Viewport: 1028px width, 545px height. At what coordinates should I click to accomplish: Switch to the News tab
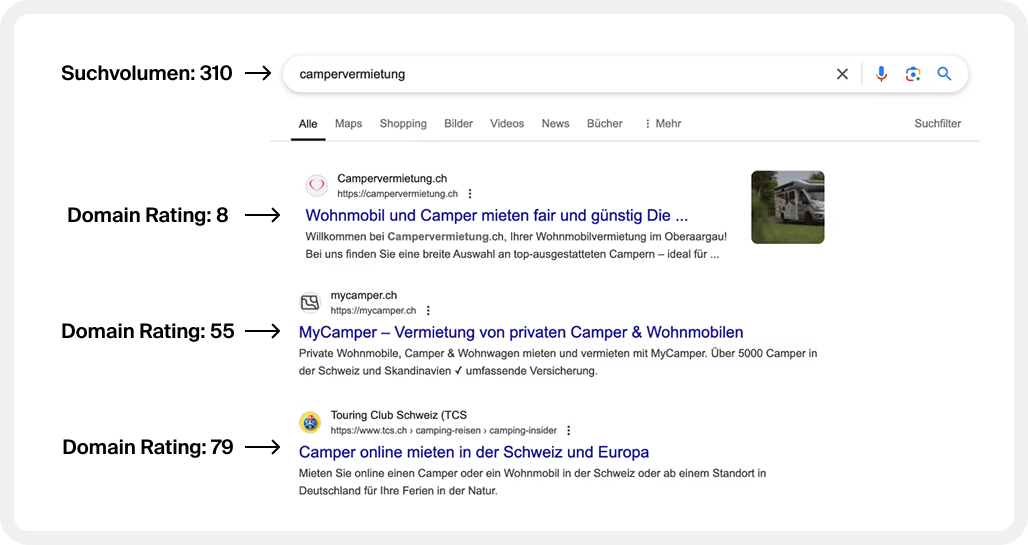point(555,123)
